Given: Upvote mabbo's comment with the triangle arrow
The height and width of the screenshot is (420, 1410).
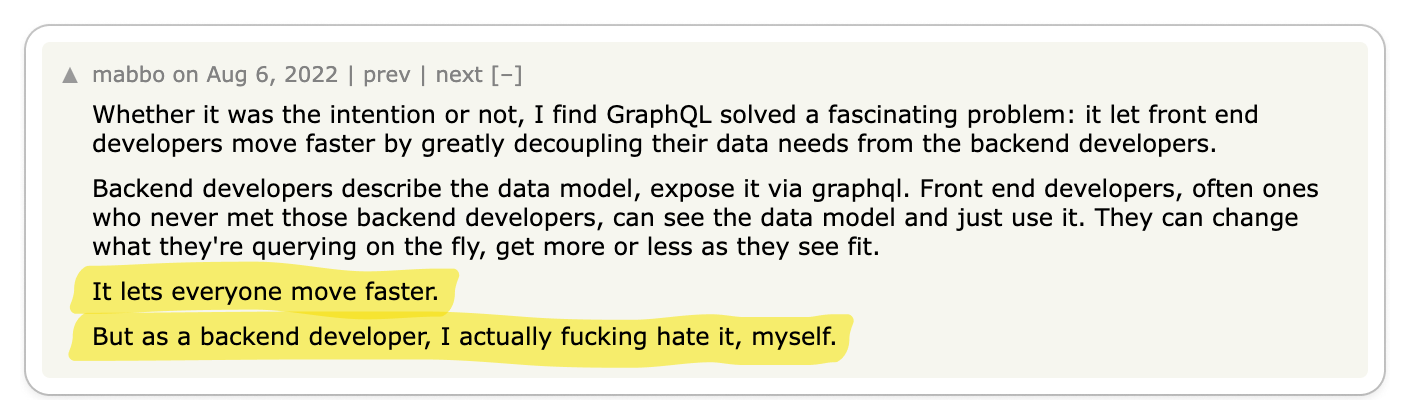Looking at the screenshot, I should 69,75.
